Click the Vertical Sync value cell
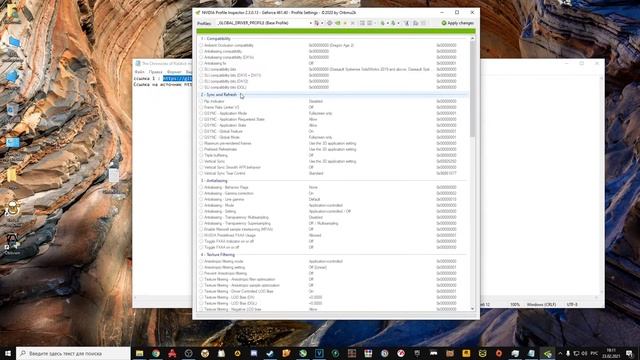640x360 pixels. [x=333, y=161]
